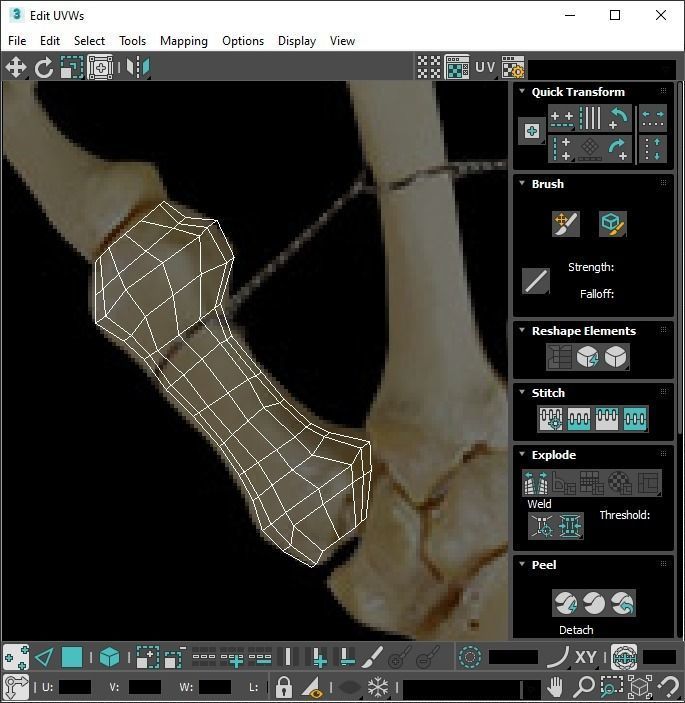Enable Edge sub-object mode
This screenshot has width=685, height=703.
point(44,658)
